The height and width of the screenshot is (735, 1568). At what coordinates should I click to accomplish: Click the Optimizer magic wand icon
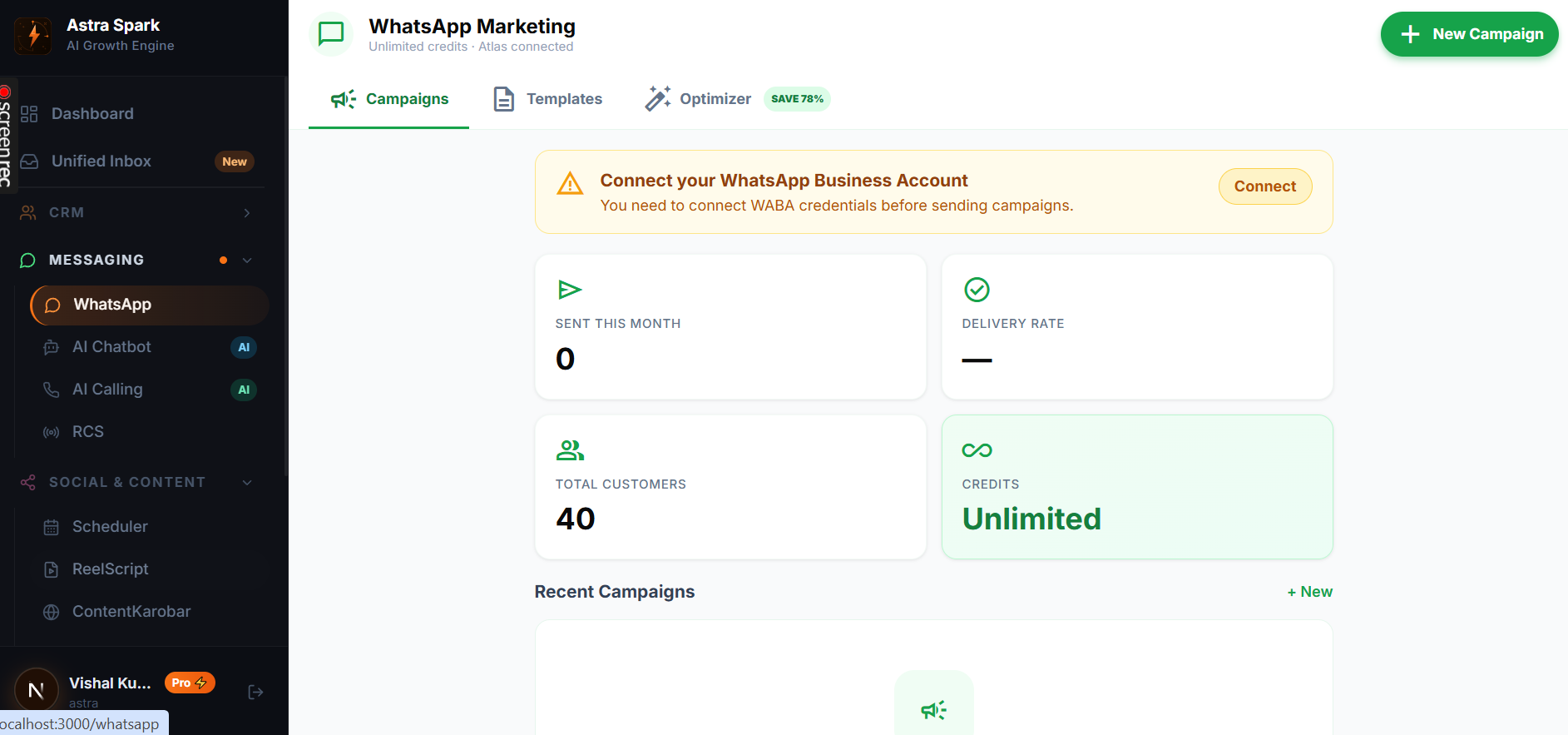pos(658,98)
